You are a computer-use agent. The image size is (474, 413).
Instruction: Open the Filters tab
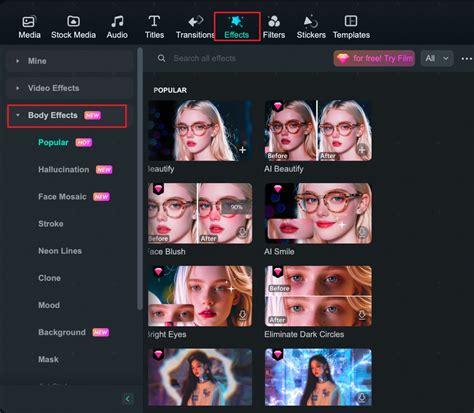[x=274, y=27]
